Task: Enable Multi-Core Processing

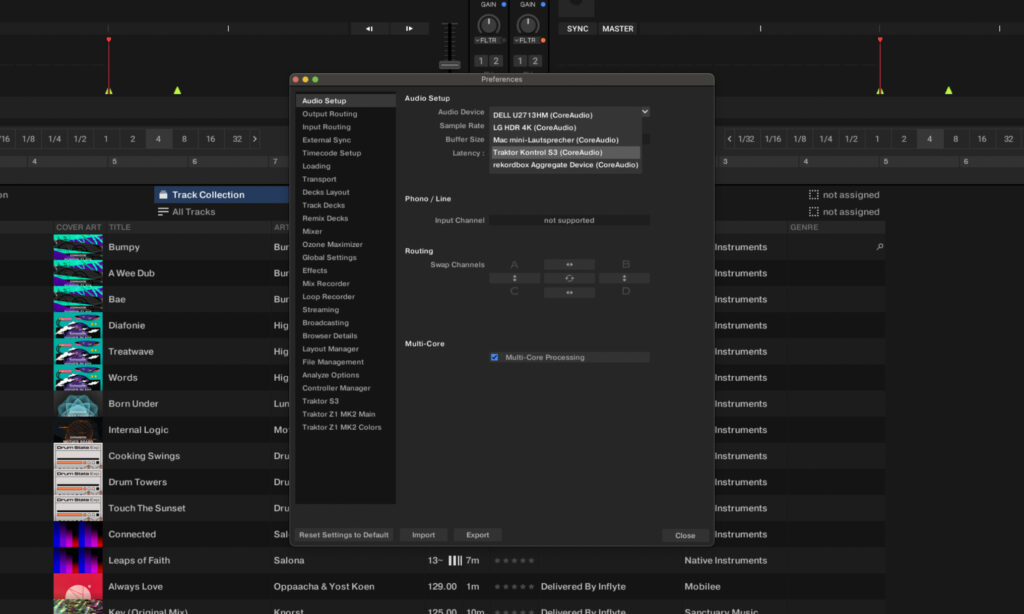Action: [494, 356]
